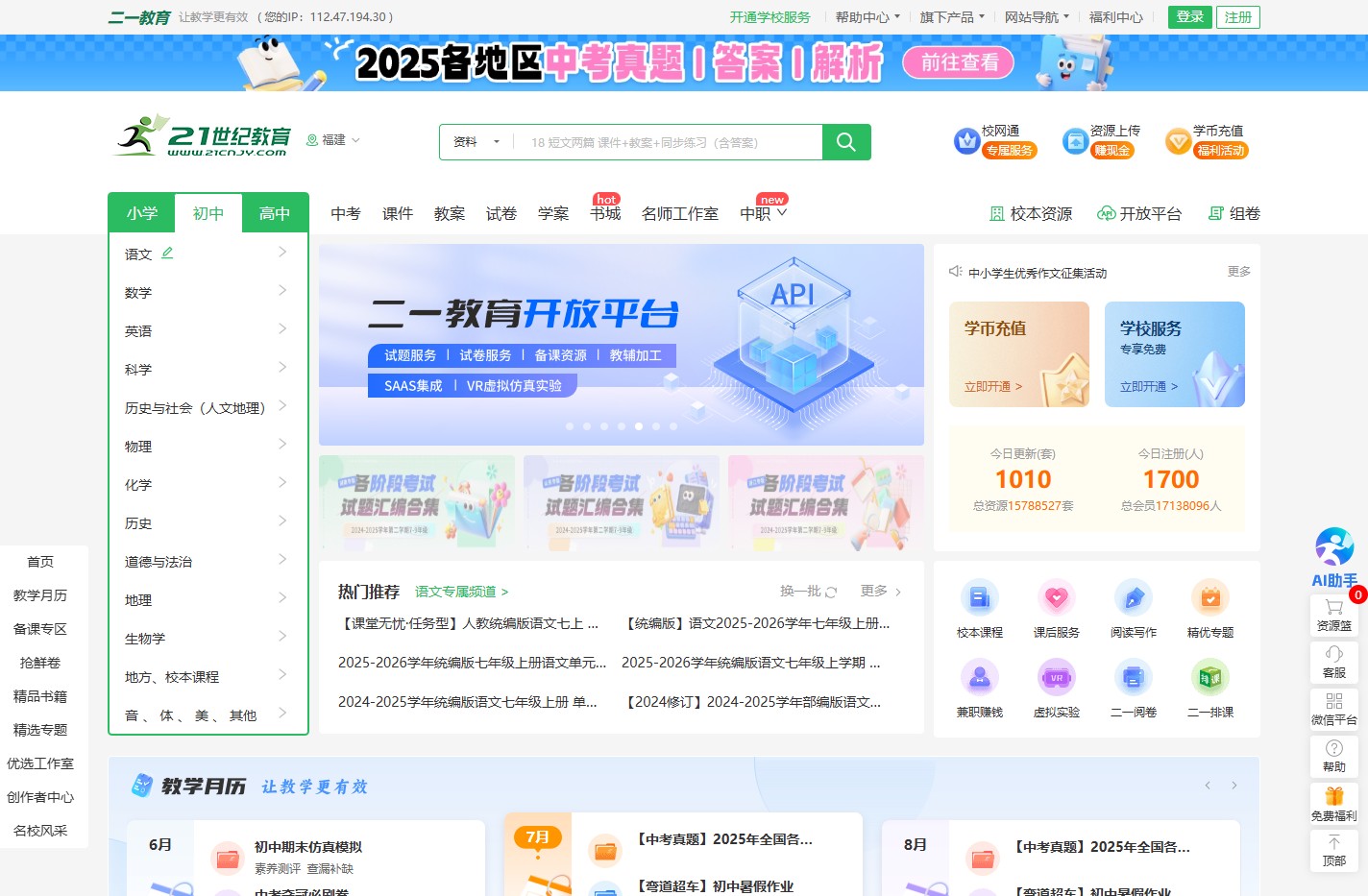This screenshot has height=896, width=1368.
Task: Open the 名师工作室 nav item
Action: (680, 213)
